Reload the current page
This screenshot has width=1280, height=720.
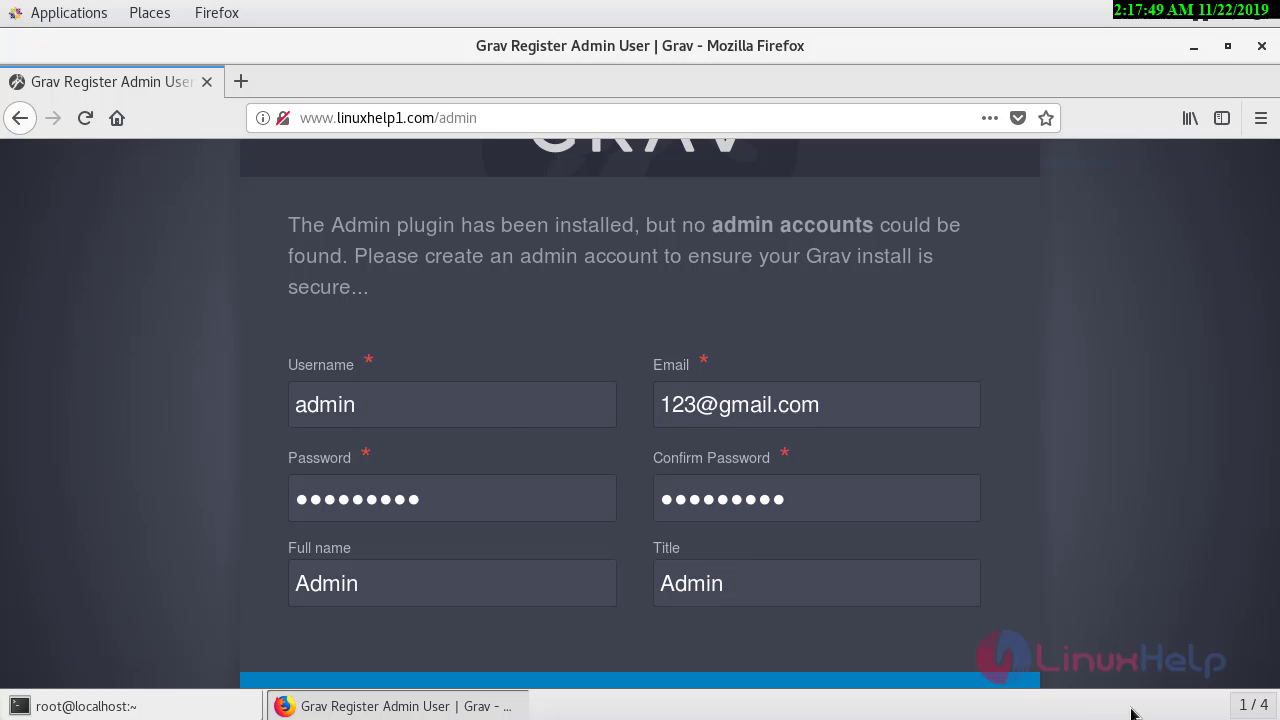(85, 118)
